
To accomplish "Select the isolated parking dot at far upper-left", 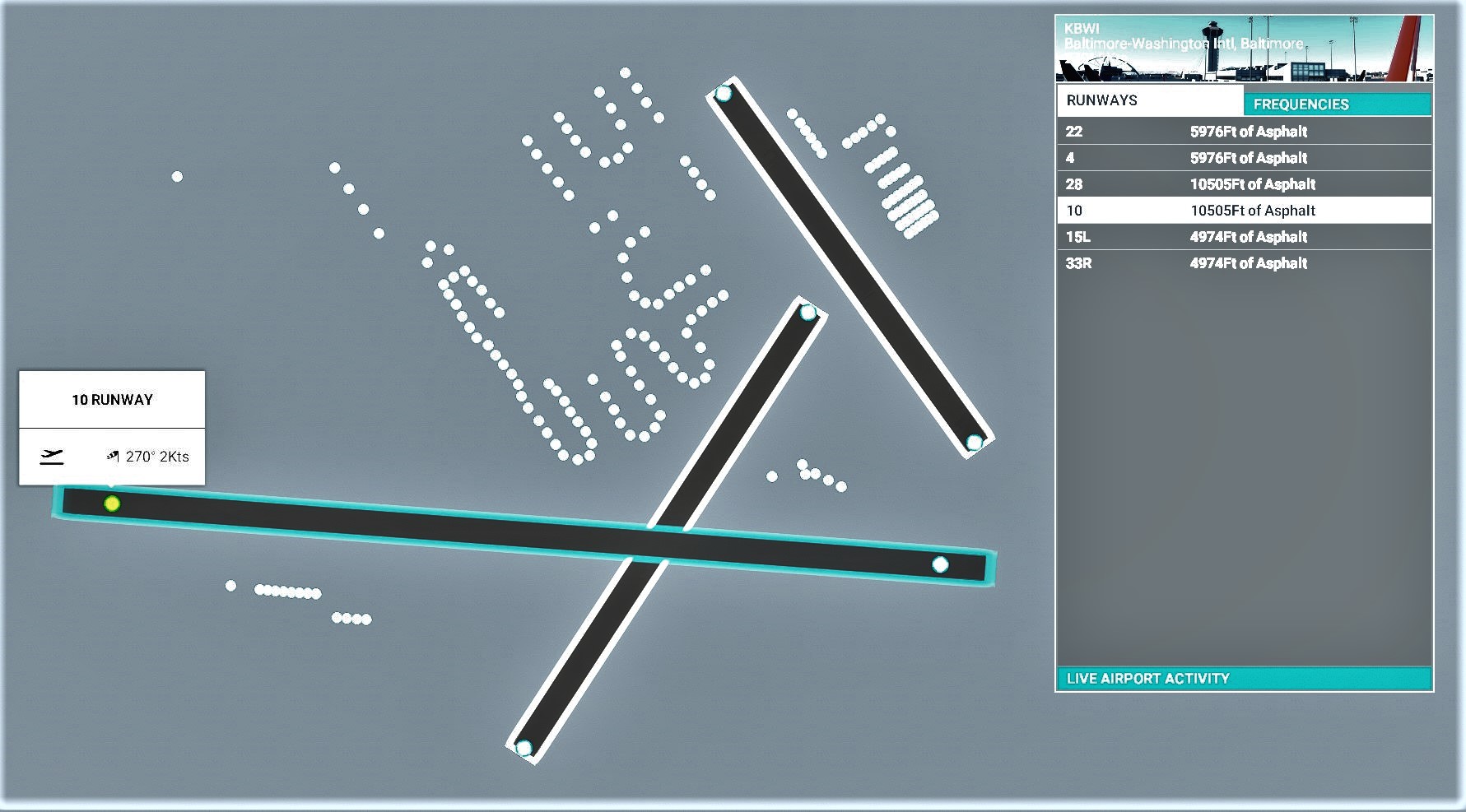I will point(177,176).
